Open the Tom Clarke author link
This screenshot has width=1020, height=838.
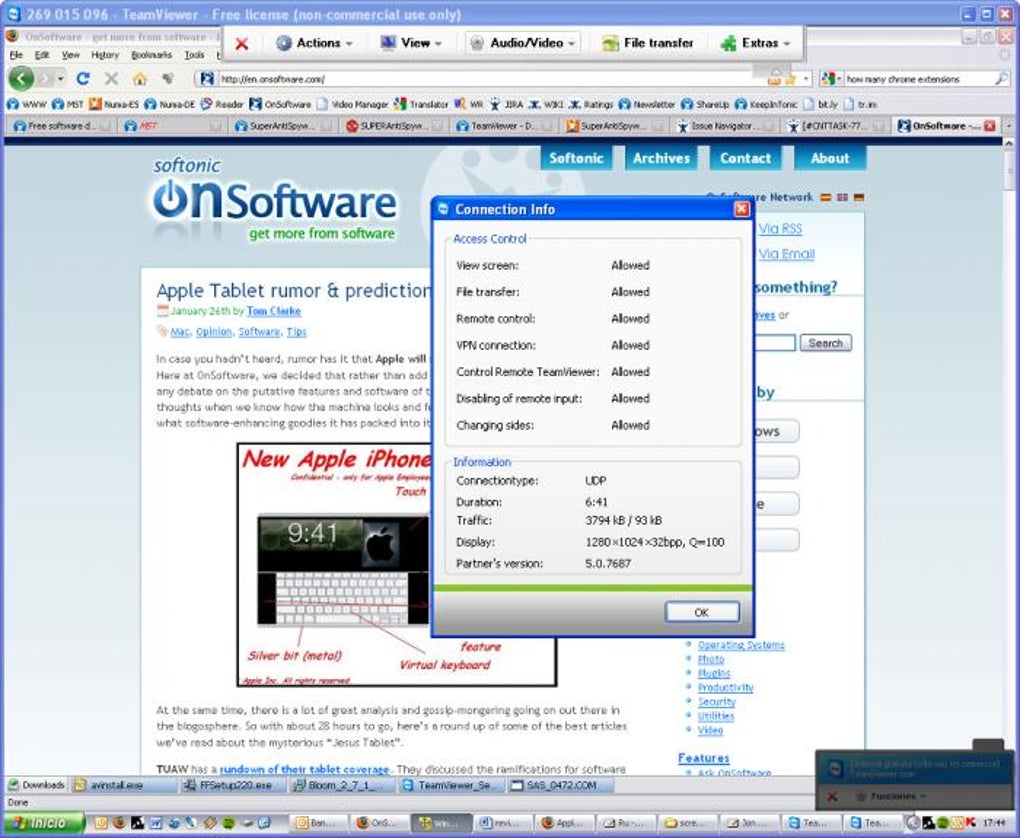click(x=273, y=311)
